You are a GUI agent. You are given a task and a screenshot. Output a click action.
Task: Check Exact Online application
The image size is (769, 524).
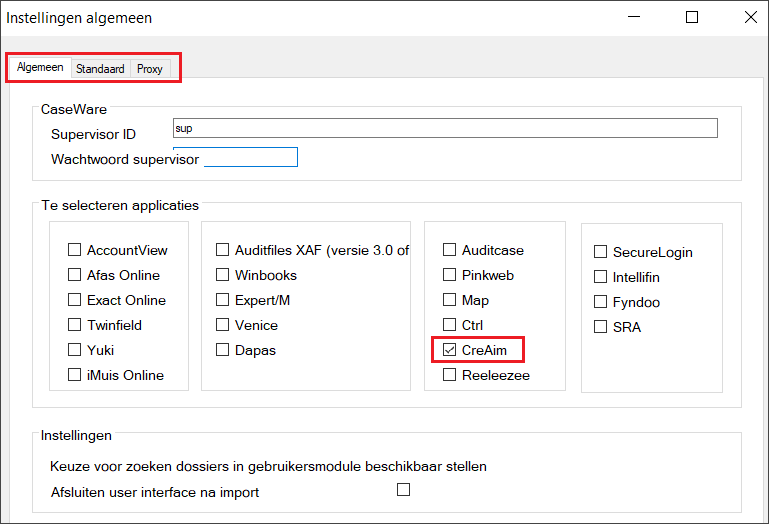point(74,300)
